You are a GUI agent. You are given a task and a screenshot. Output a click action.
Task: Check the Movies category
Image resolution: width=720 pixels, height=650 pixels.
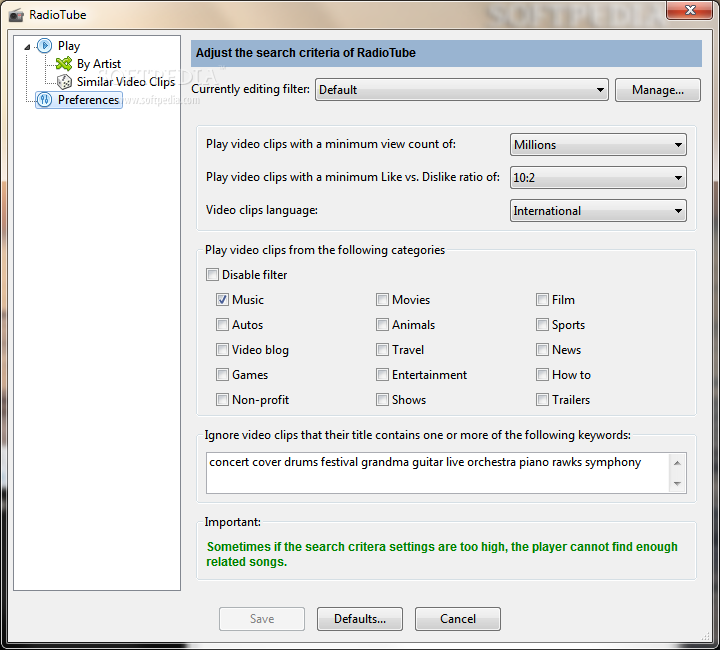pos(382,300)
